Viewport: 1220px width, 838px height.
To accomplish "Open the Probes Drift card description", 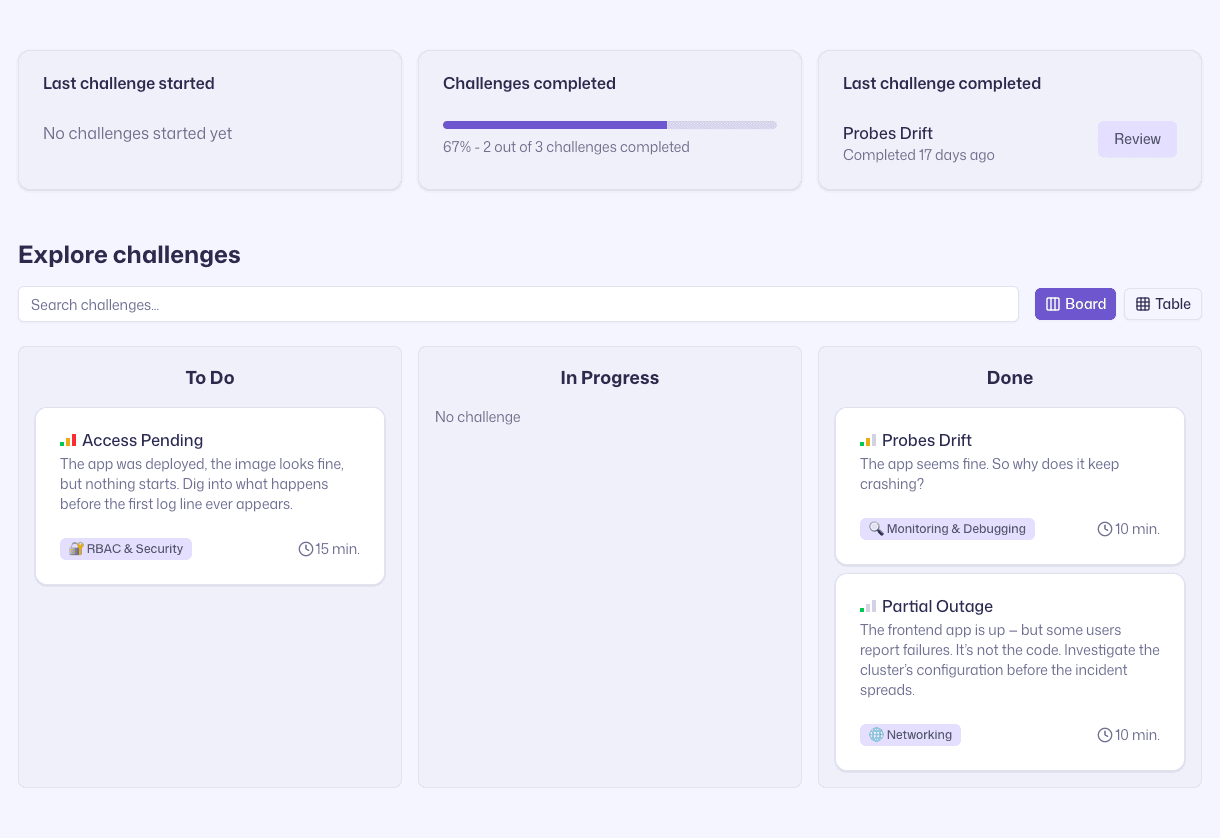I will pyautogui.click(x=989, y=474).
